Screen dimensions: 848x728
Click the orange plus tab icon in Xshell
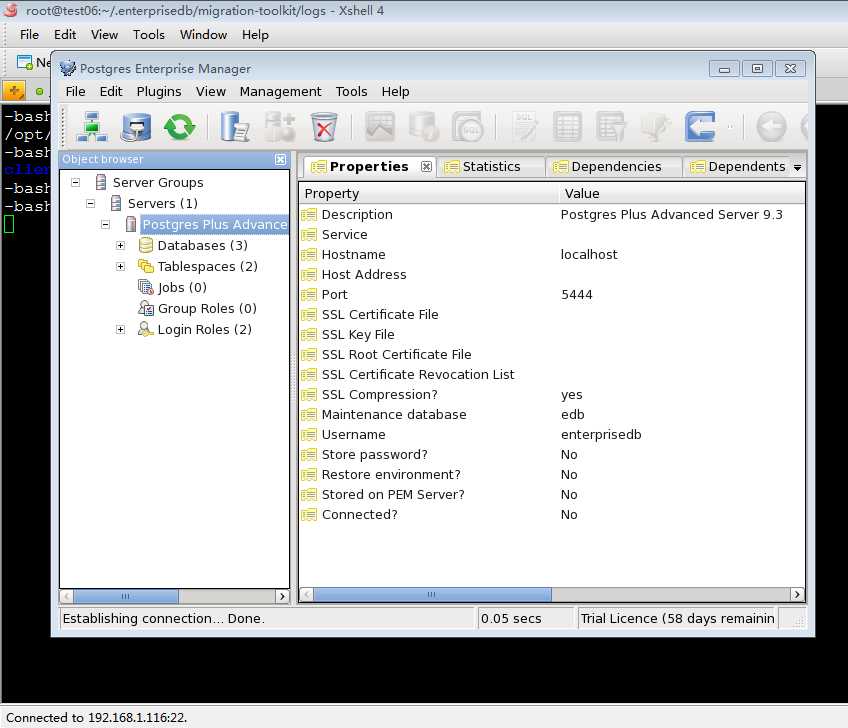pos(14,91)
